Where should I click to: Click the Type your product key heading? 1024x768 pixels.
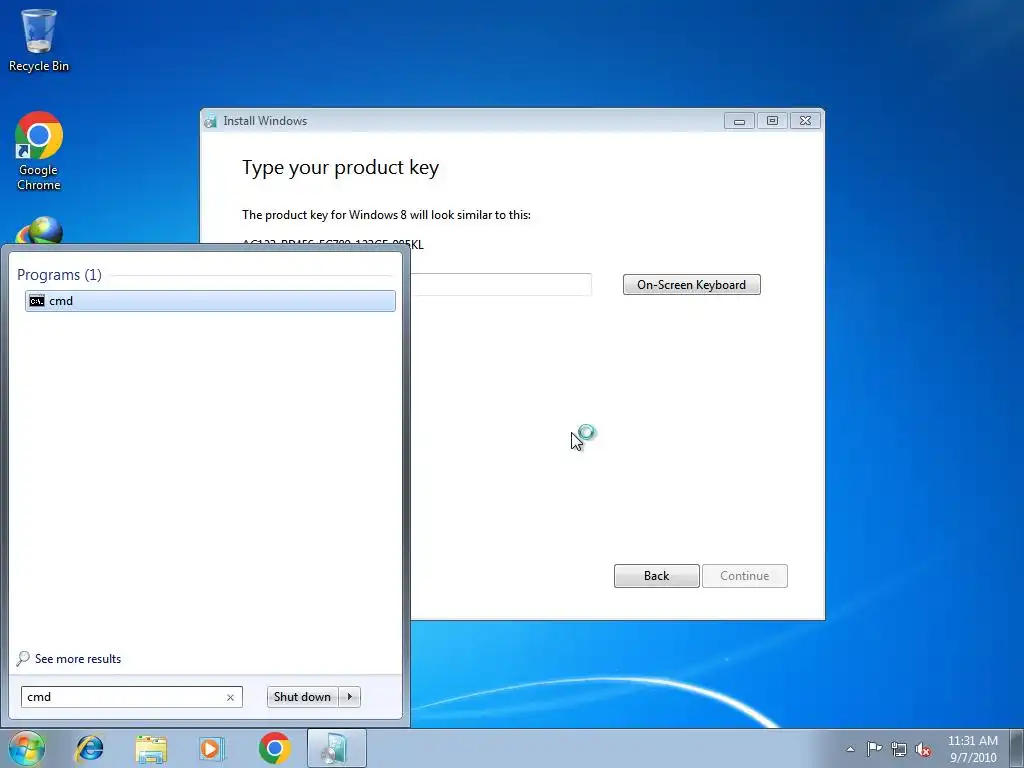[x=340, y=168]
